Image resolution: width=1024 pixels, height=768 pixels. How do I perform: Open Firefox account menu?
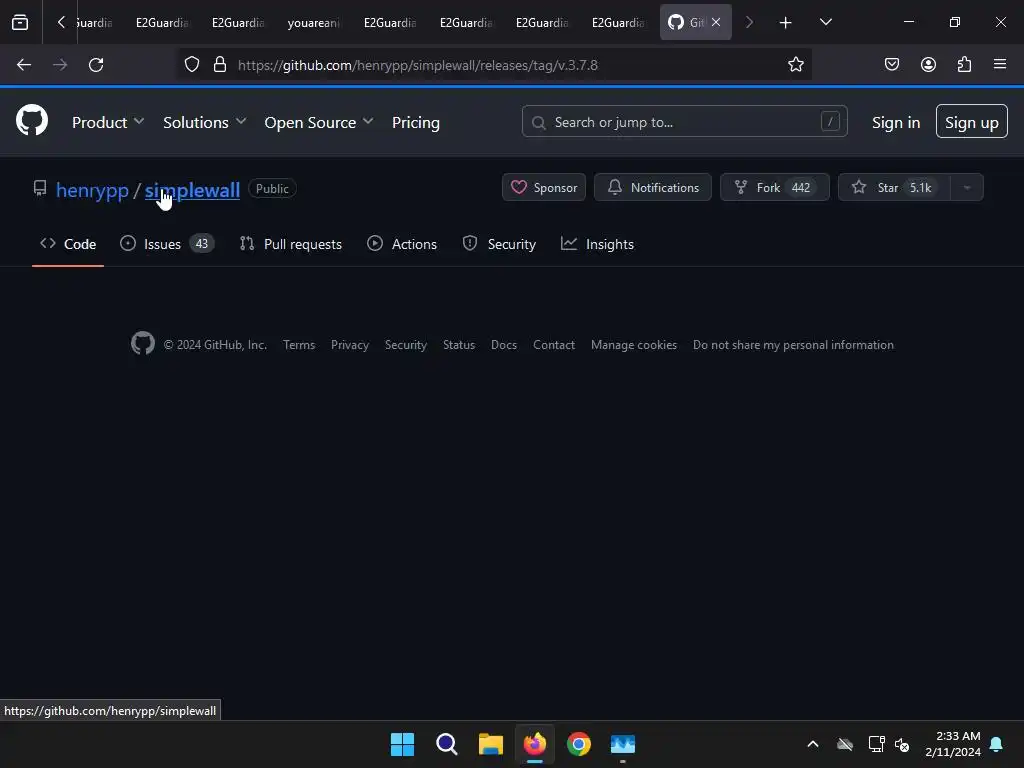tap(928, 65)
